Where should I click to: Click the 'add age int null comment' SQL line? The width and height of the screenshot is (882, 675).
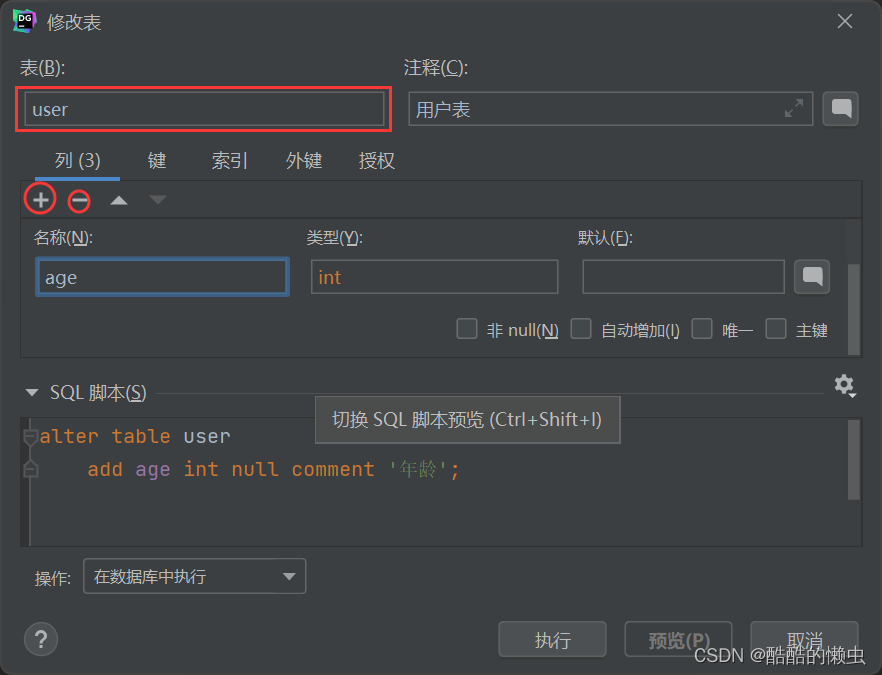click(x=273, y=469)
